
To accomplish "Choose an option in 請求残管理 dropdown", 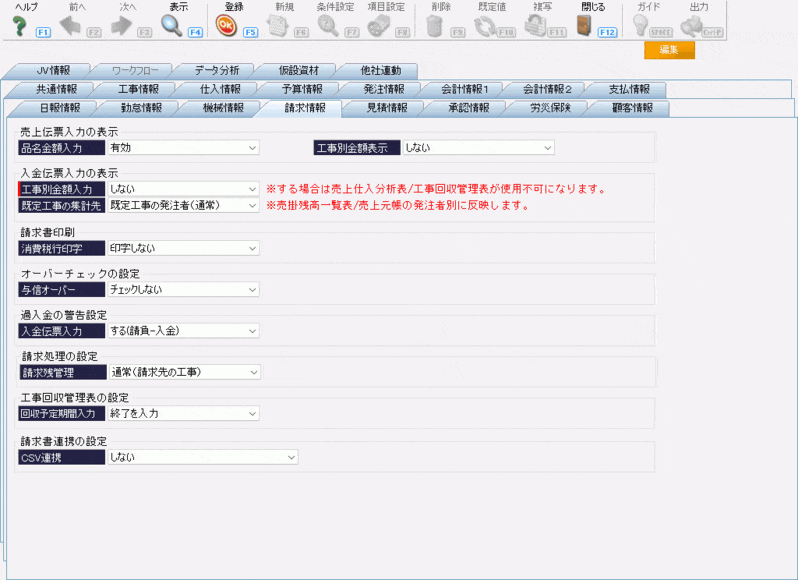I will pos(182,373).
